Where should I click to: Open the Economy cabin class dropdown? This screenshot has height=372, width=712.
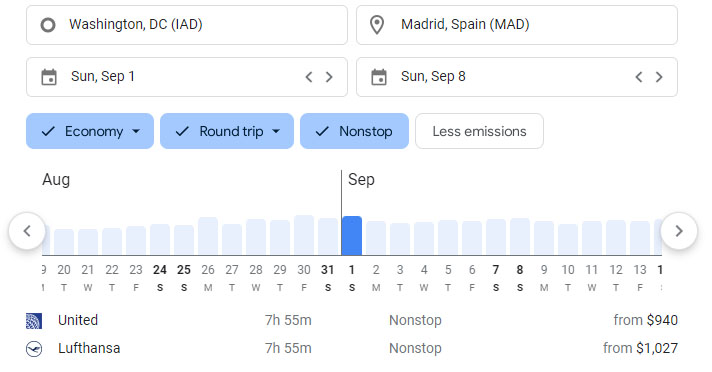[x=90, y=131]
